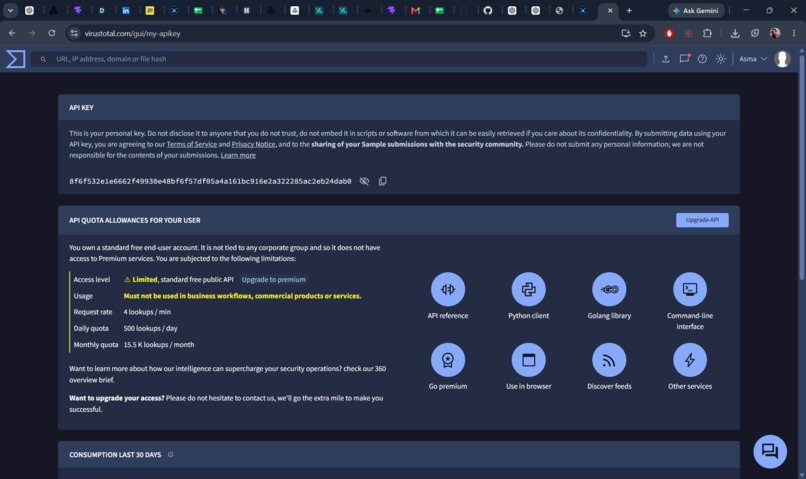Open the Golang library icon
The image size is (806, 479).
(609, 289)
